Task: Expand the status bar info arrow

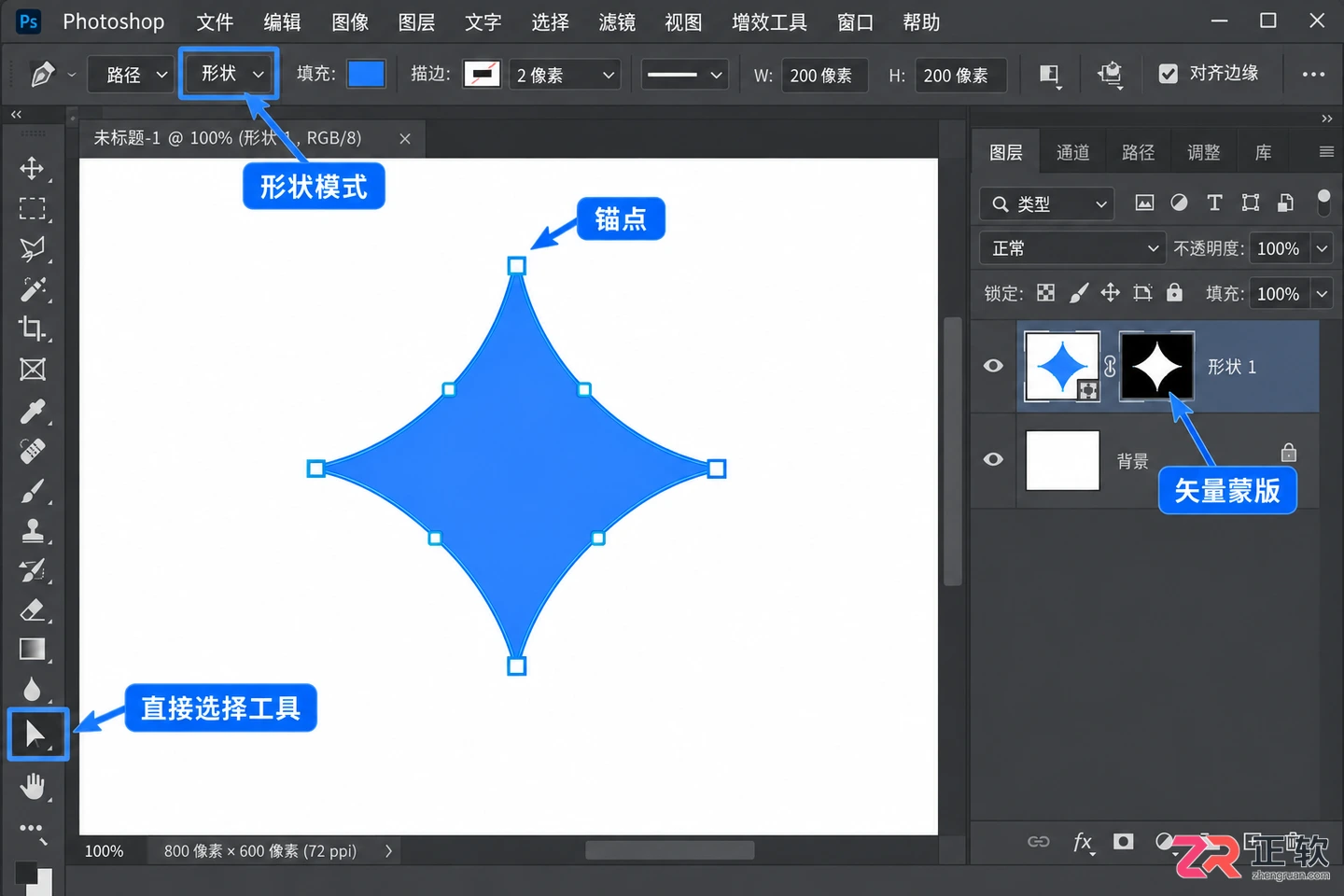Action: (x=389, y=850)
